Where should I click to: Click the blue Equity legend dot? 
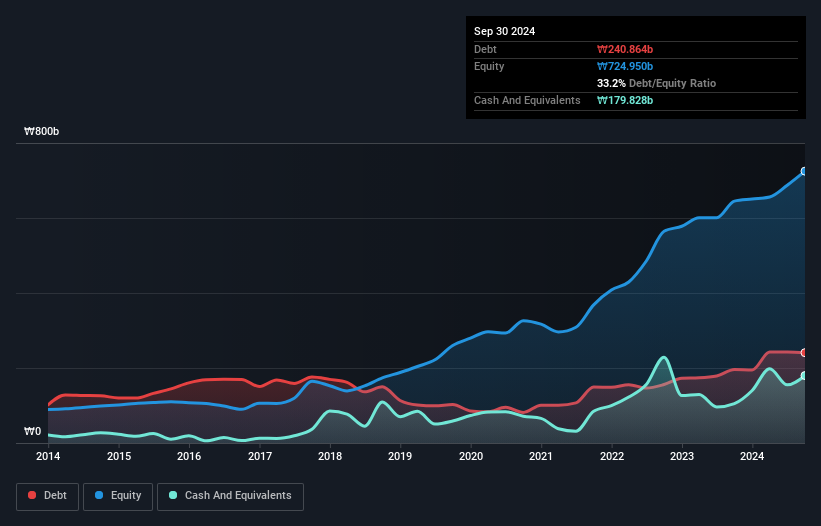[x=99, y=495]
